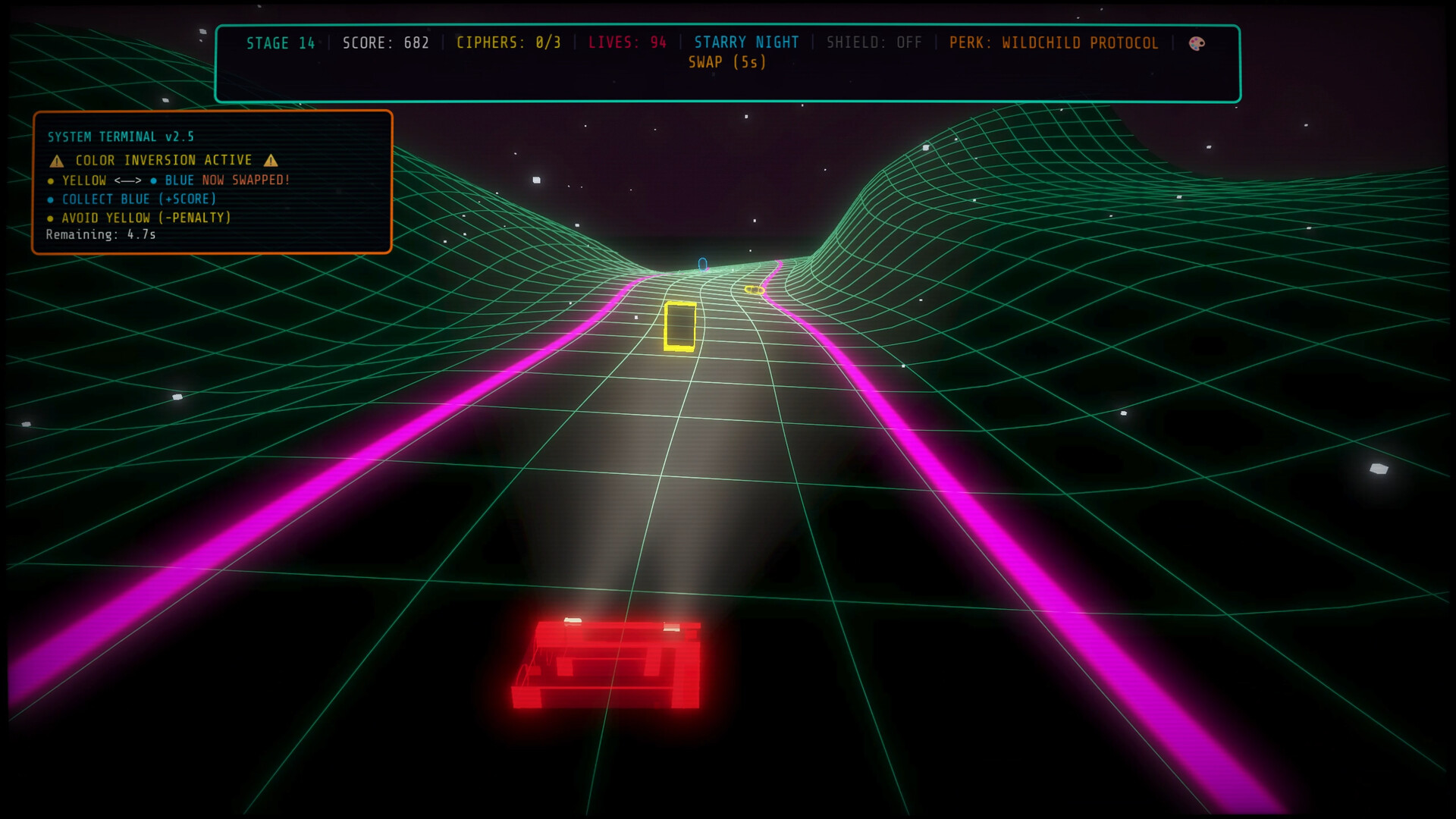Click the distant blue capsule pickup

click(702, 264)
